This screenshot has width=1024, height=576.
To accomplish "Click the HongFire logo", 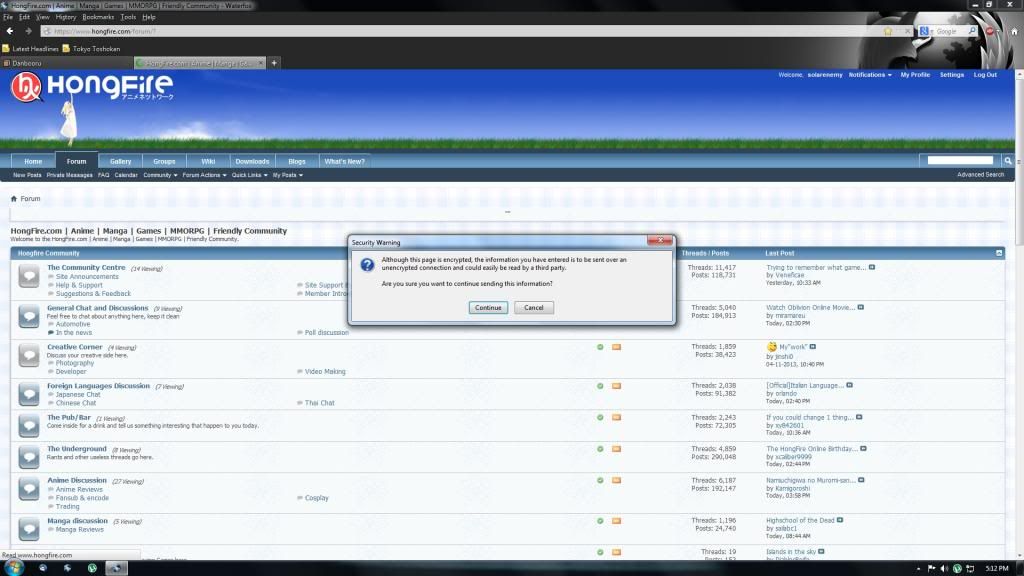I will 92,87.
